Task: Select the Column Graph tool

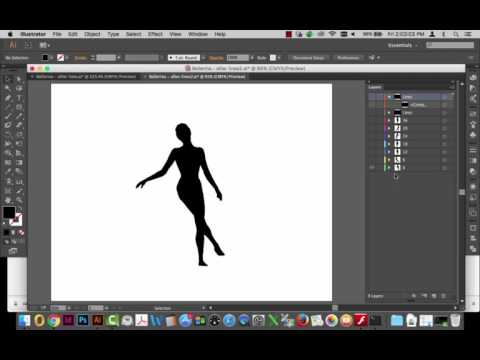Action: click(x=19, y=182)
